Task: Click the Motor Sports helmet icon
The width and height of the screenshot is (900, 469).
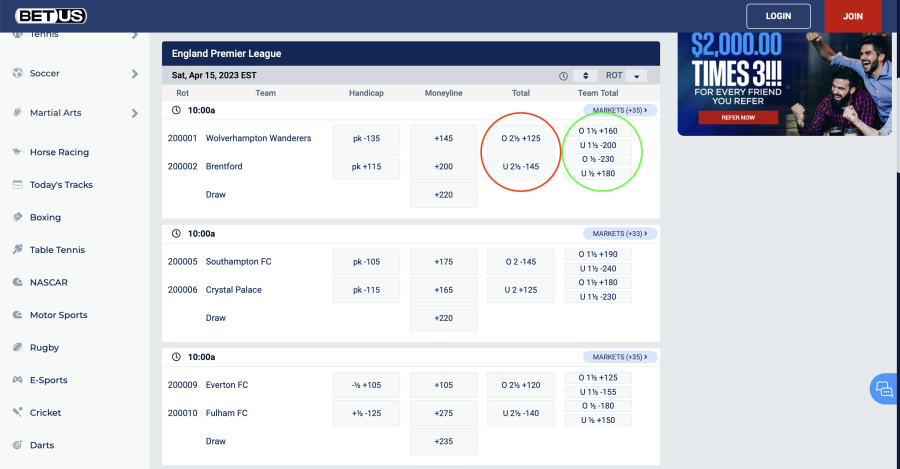Action: pos(18,315)
